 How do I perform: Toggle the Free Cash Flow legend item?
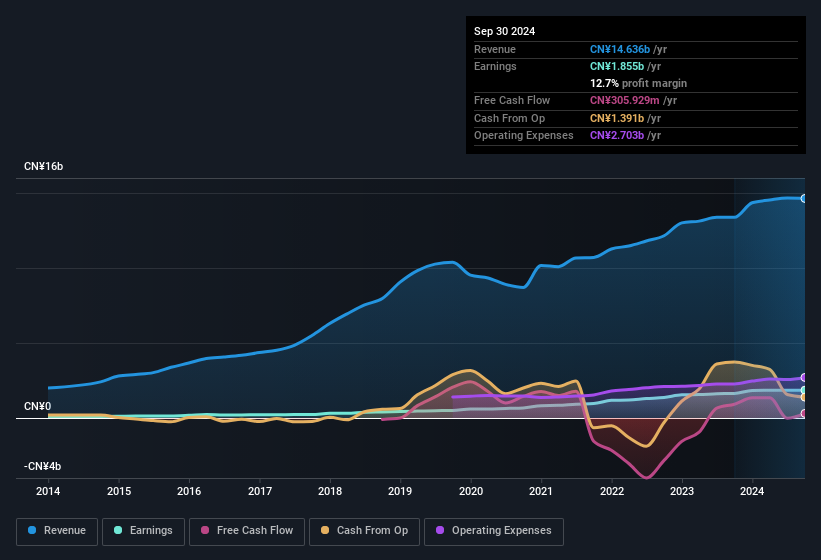point(248,531)
